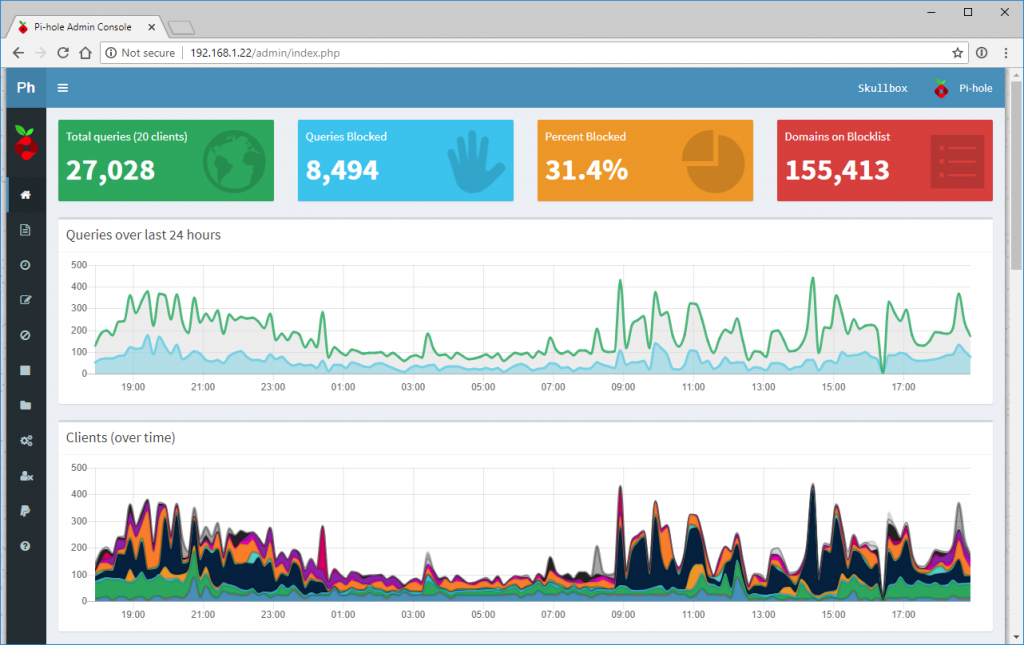The width and height of the screenshot is (1024, 645).
Task: Click the Donate PayPal icon in sidebar
Action: pos(25,511)
